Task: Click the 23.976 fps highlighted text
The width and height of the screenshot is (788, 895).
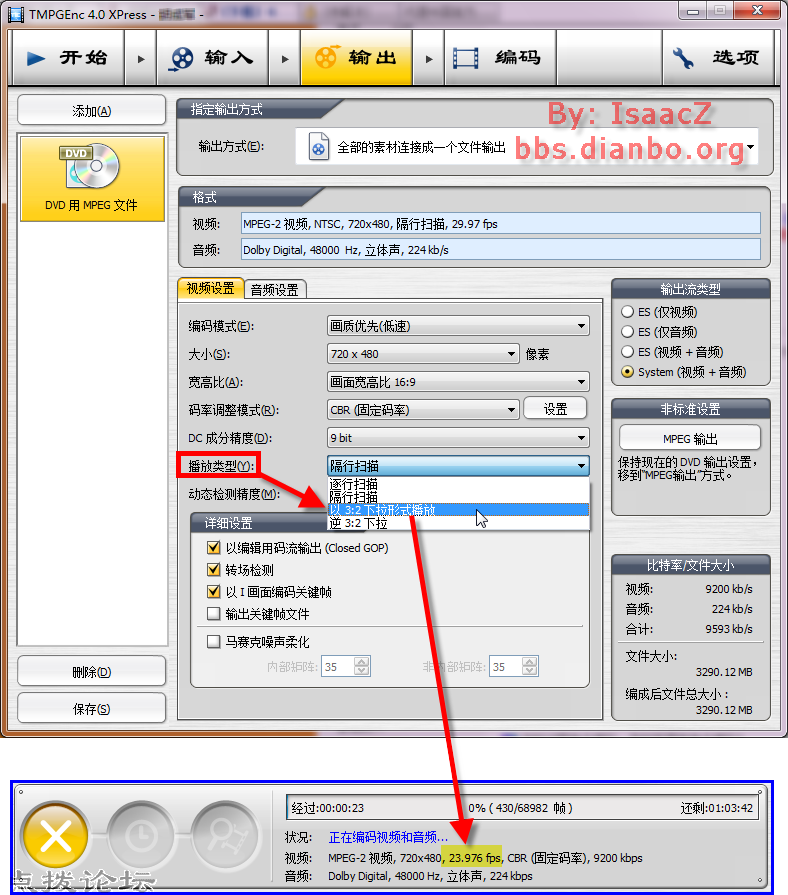Action: tap(474, 857)
